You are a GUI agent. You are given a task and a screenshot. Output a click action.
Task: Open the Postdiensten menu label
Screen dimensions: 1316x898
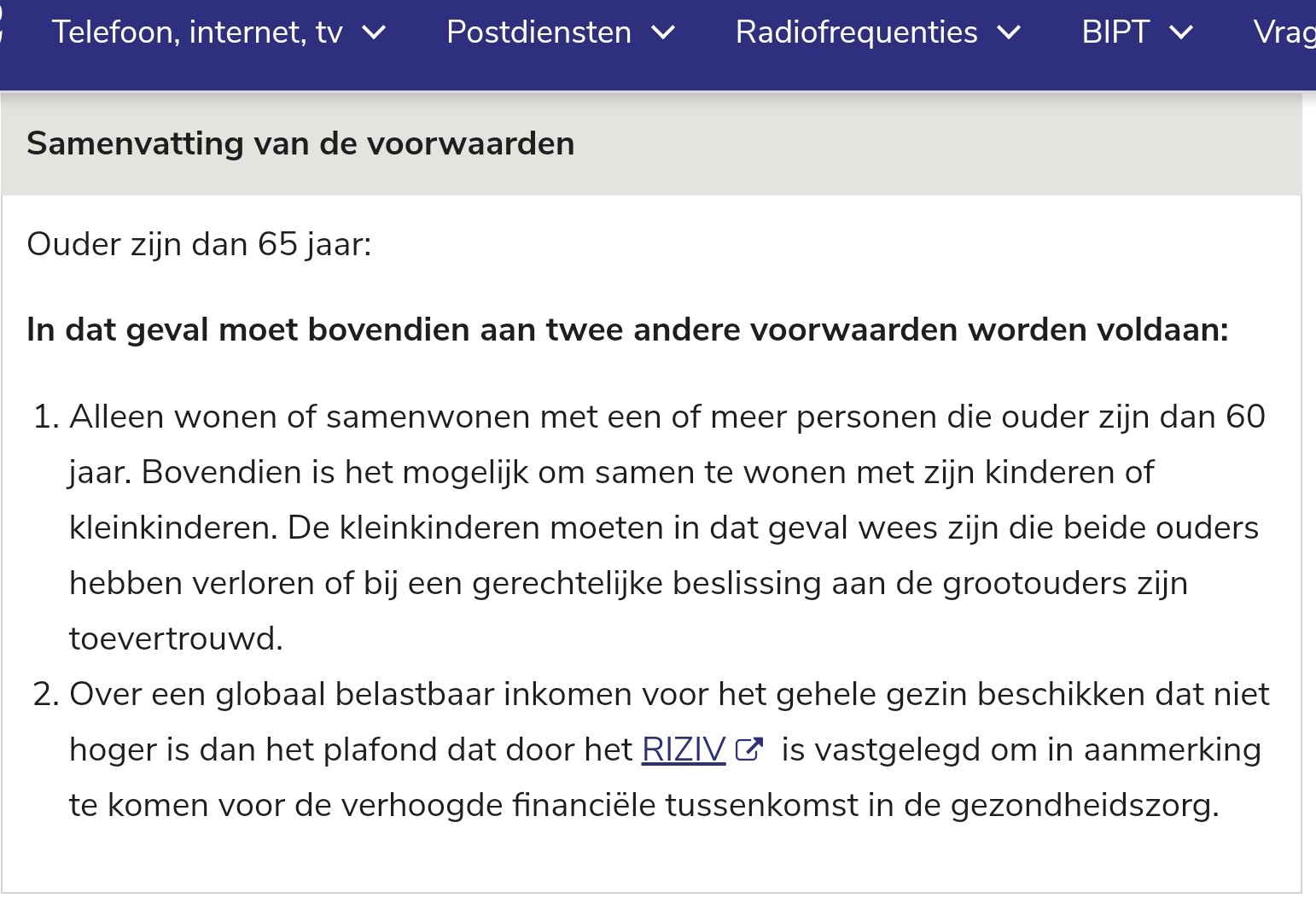tap(539, 32)
